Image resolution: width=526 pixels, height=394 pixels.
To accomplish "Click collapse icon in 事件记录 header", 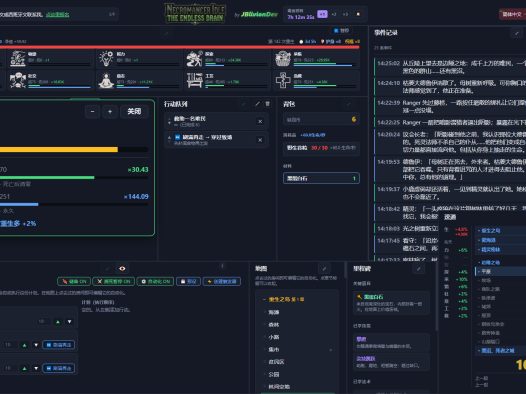I will (517, 33).
